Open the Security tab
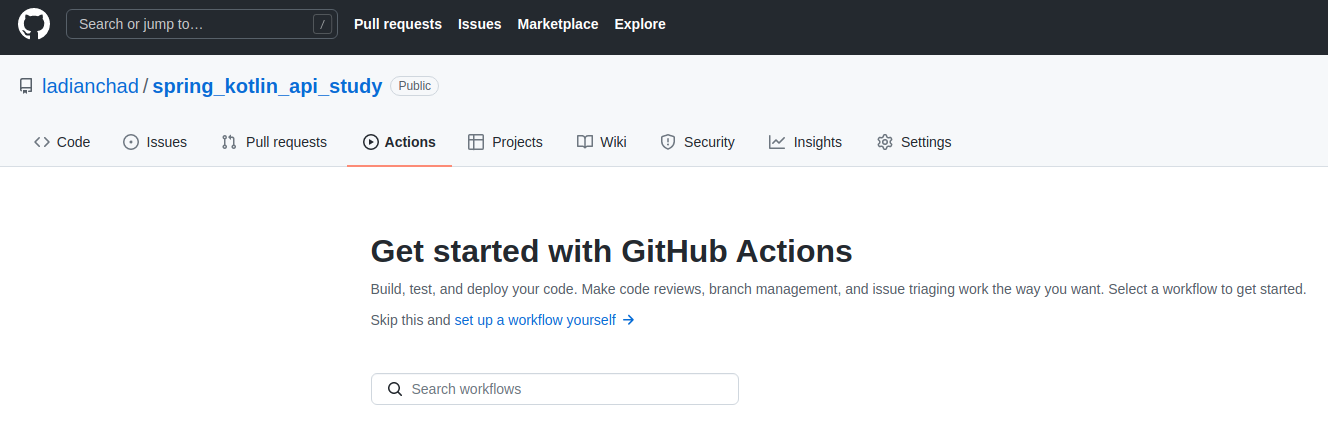 click(698, 142)
